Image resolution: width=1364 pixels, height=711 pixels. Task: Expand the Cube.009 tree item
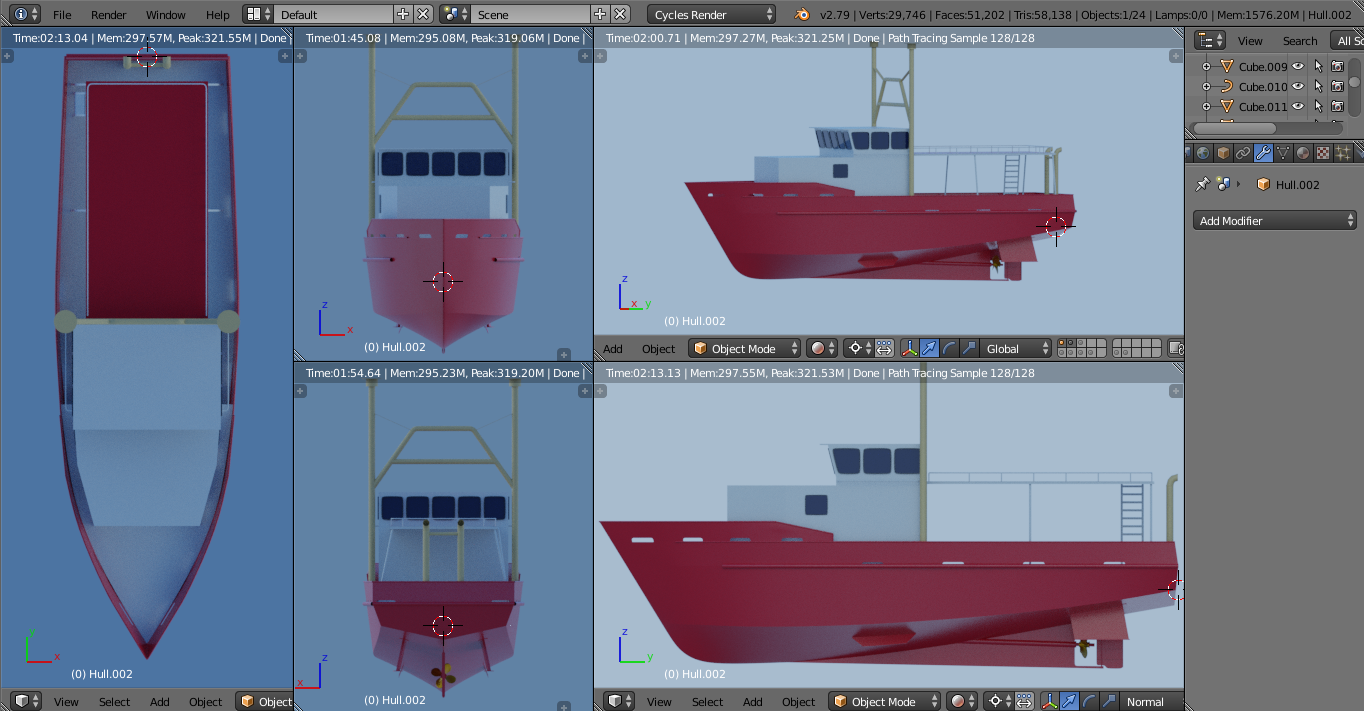[1206, 67]
